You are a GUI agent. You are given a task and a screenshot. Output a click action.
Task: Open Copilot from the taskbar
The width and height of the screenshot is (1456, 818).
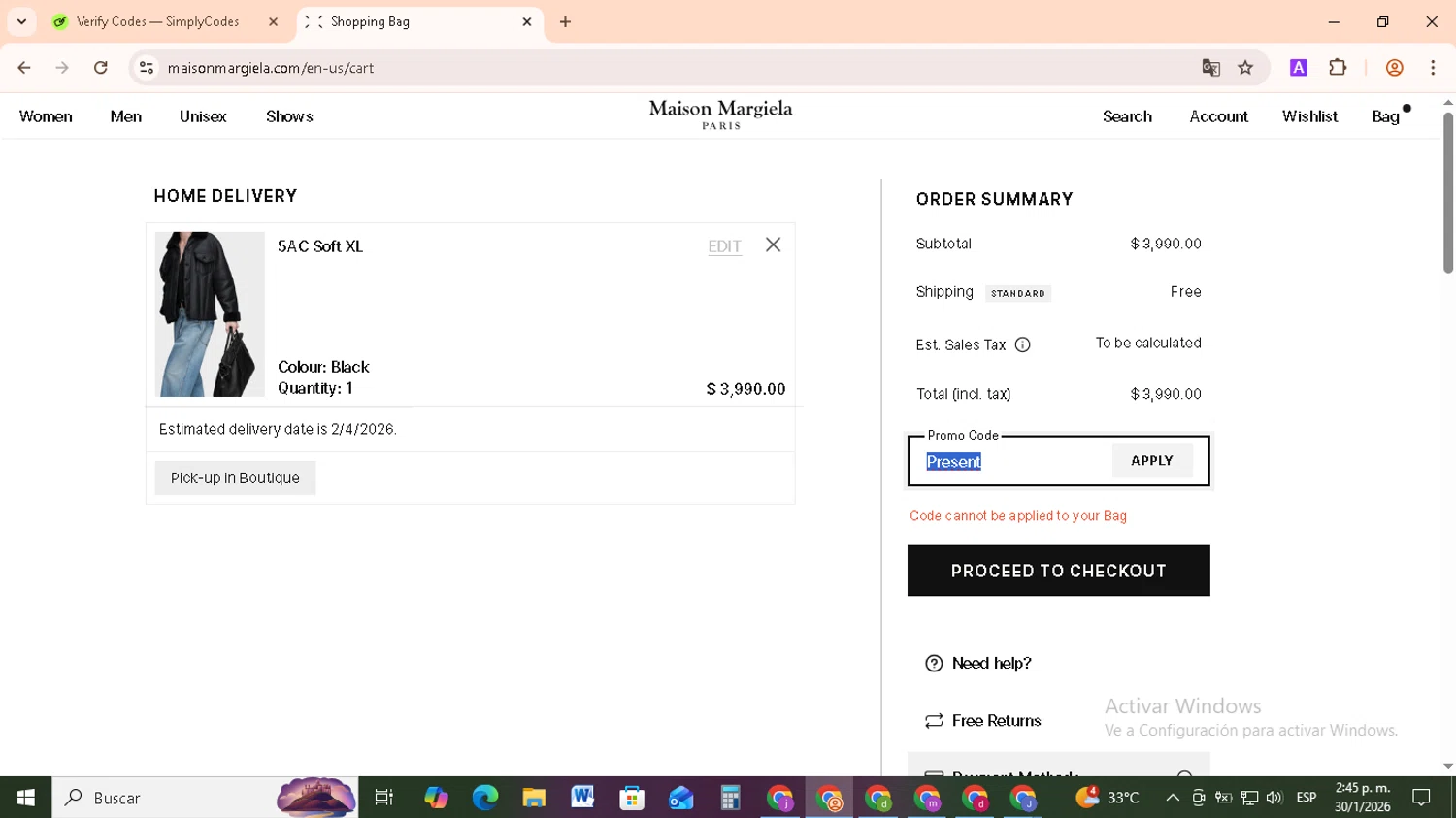pos(436,798)
